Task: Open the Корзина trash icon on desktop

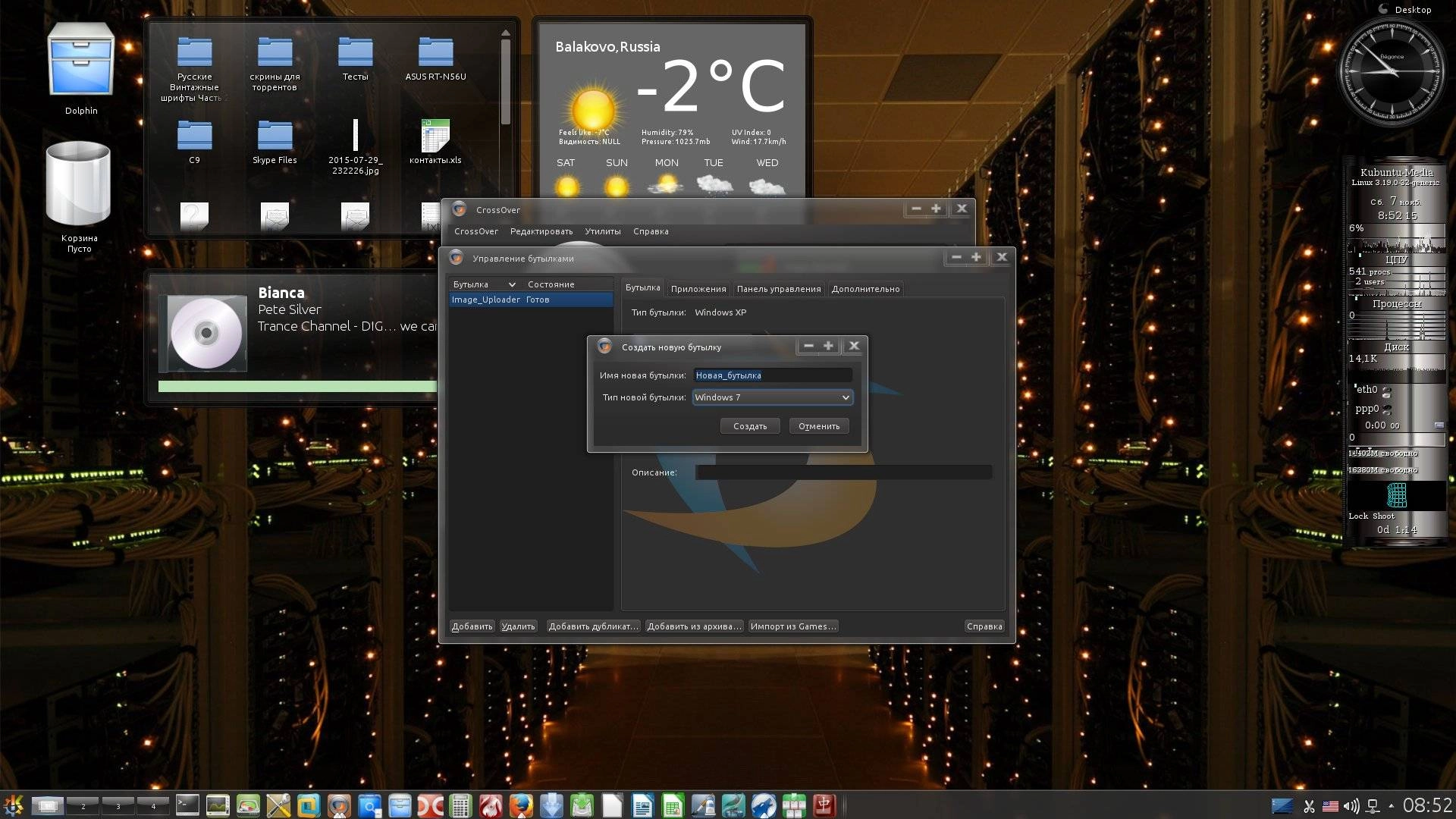Action: [x=79, y=196]
